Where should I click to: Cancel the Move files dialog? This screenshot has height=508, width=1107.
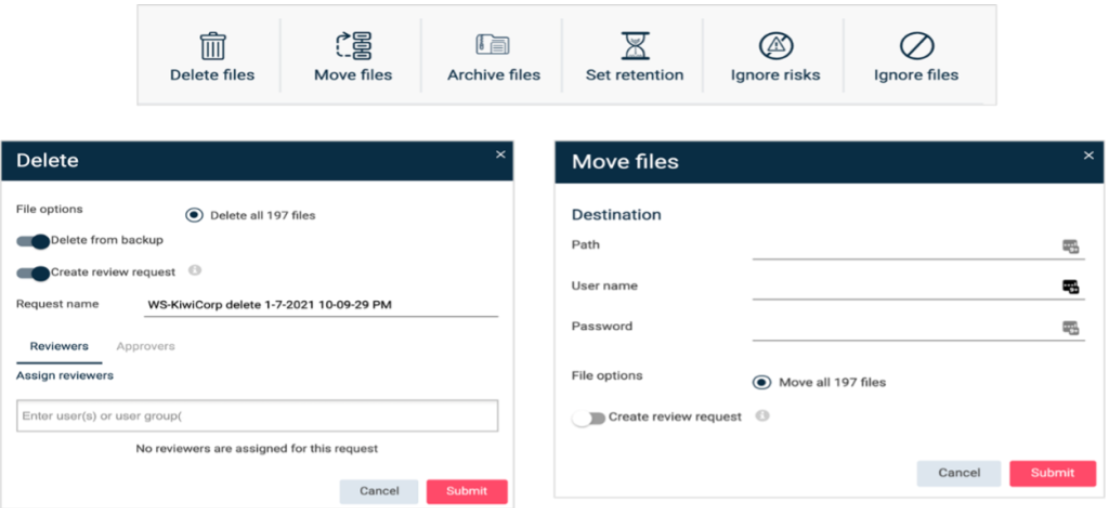958,473
